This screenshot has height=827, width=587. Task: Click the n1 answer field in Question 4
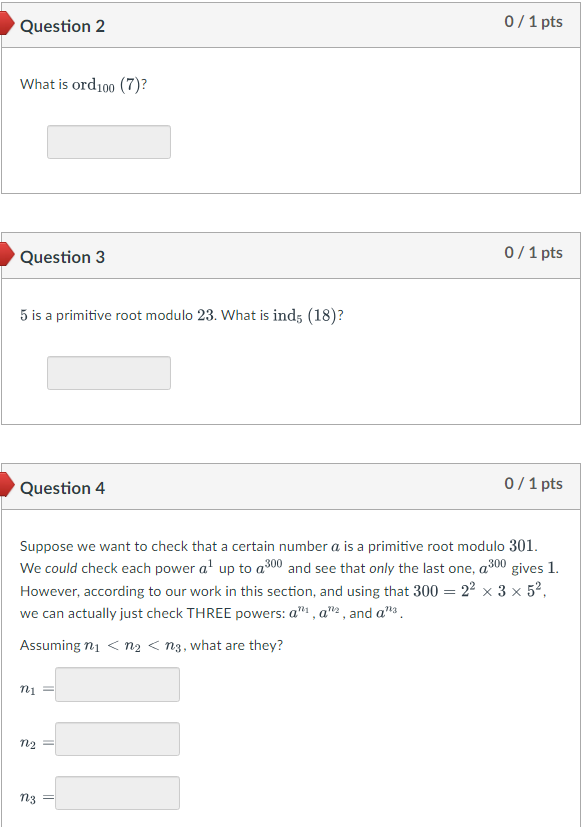(x=117, y=684)
